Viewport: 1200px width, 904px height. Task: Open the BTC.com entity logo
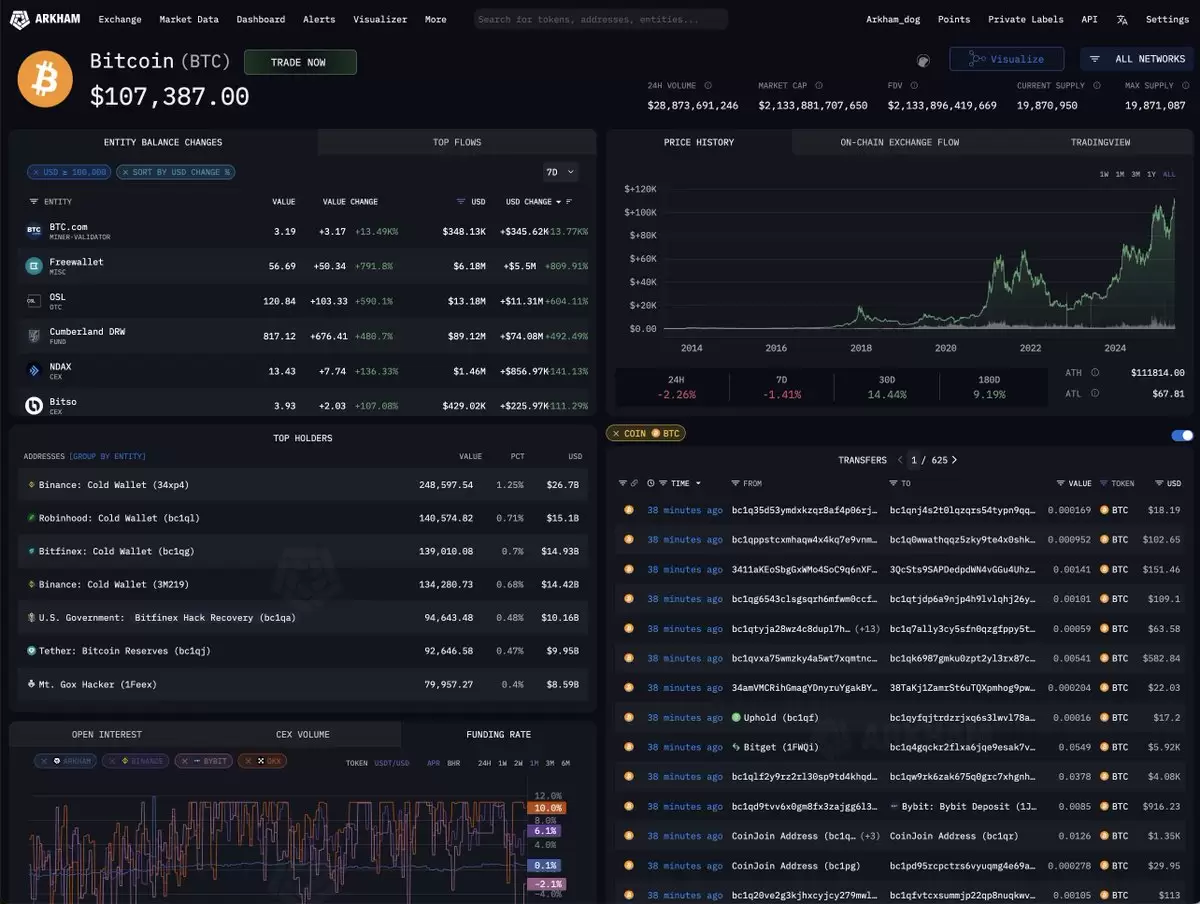click(x=33, y=231)
